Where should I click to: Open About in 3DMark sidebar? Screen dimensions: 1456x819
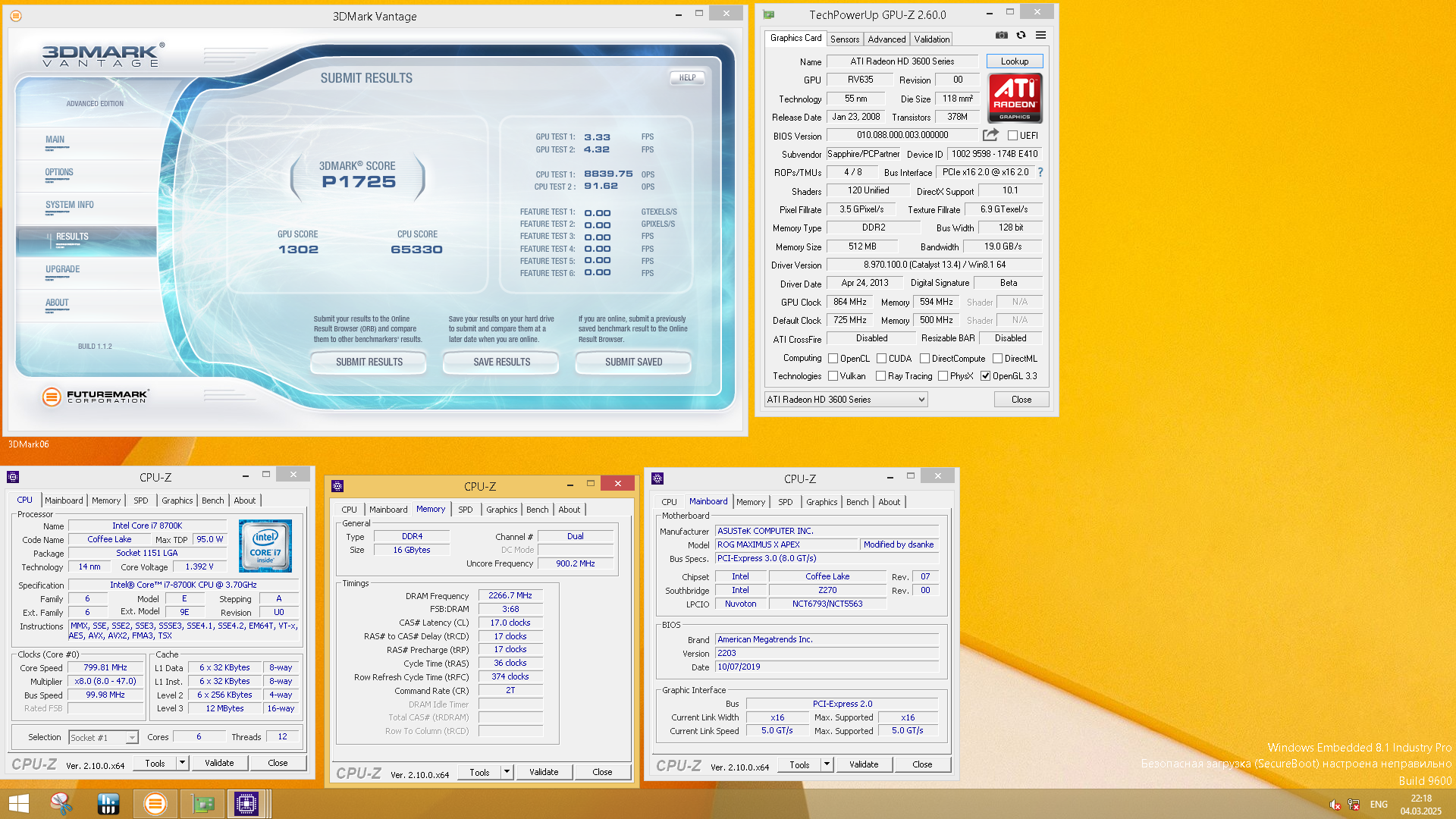pos(57,303)
